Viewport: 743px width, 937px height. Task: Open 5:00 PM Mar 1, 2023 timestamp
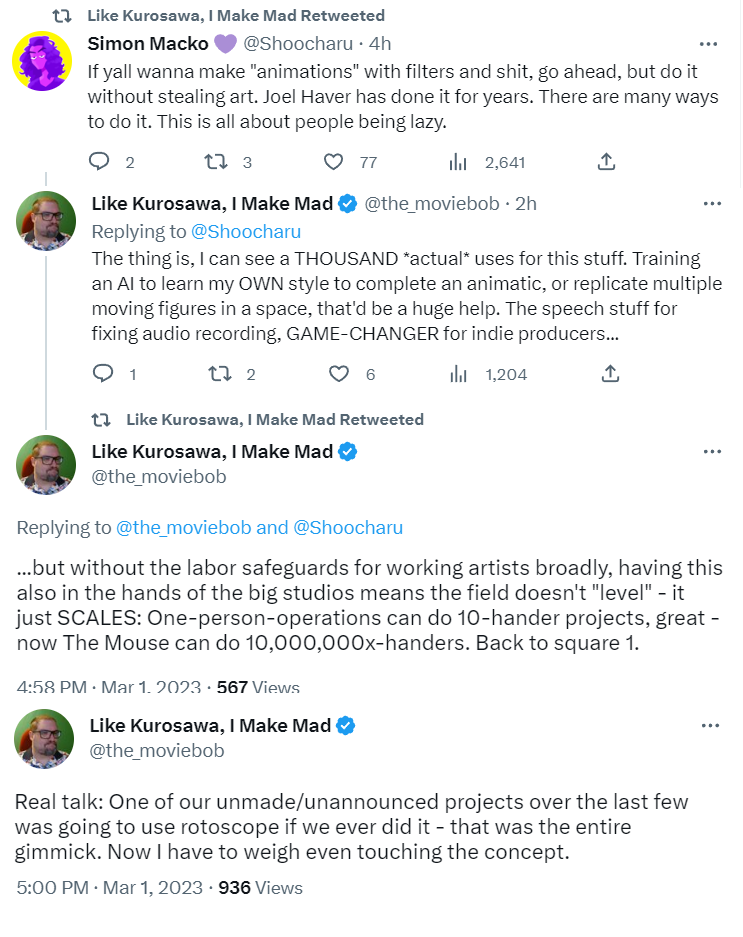pos(109,887)
